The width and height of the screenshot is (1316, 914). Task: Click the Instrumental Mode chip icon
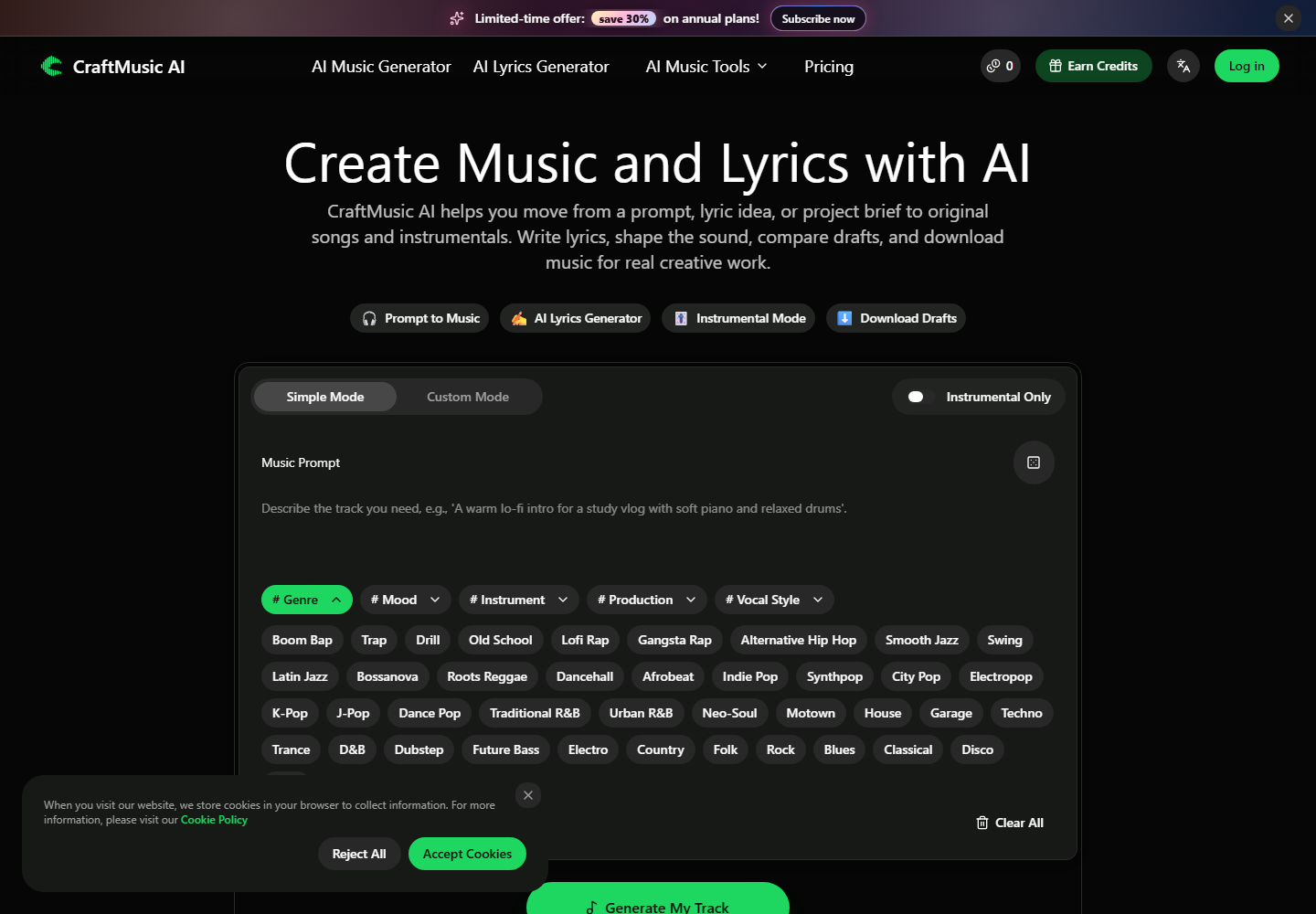[x=681, y=318]
